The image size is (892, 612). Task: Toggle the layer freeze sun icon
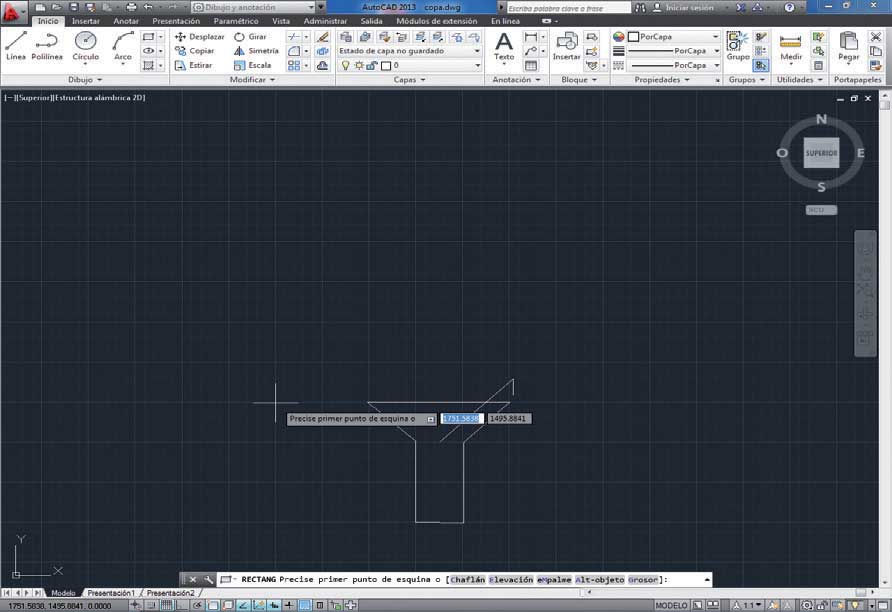tap(358, 65)
